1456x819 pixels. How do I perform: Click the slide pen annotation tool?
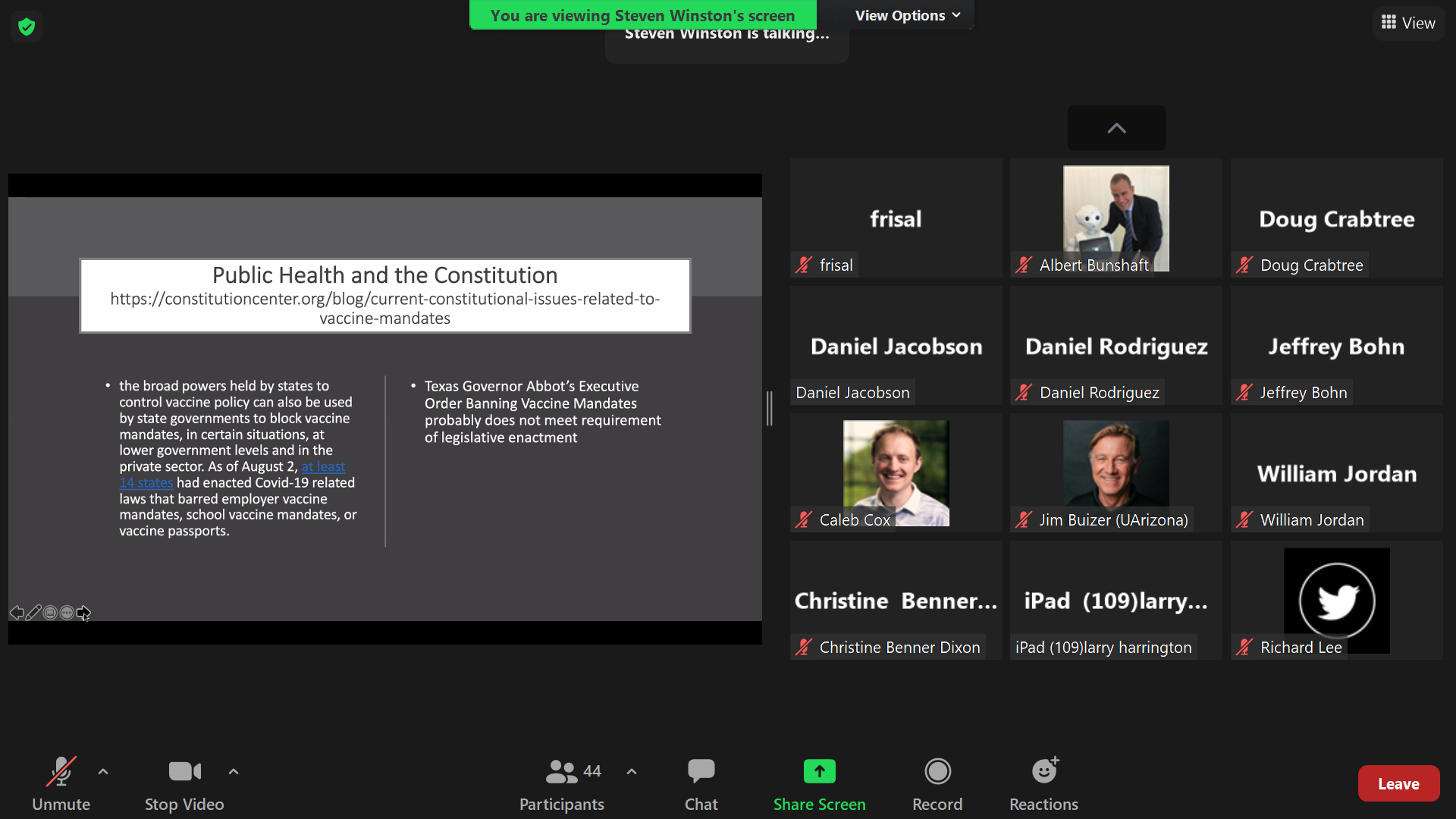(33, 613)
